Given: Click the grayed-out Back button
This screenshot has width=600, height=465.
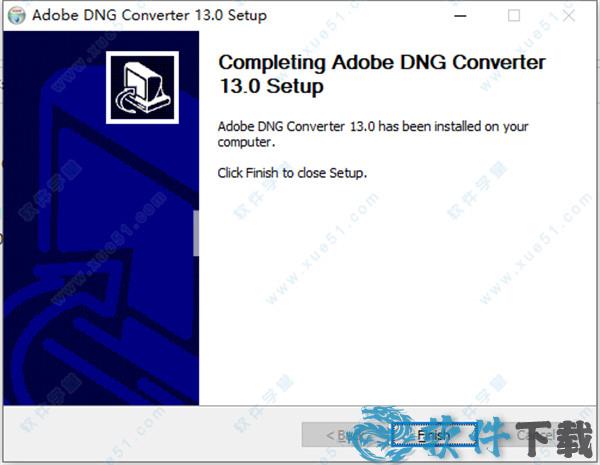Looking at the screenshot, I should pos(344,435).
